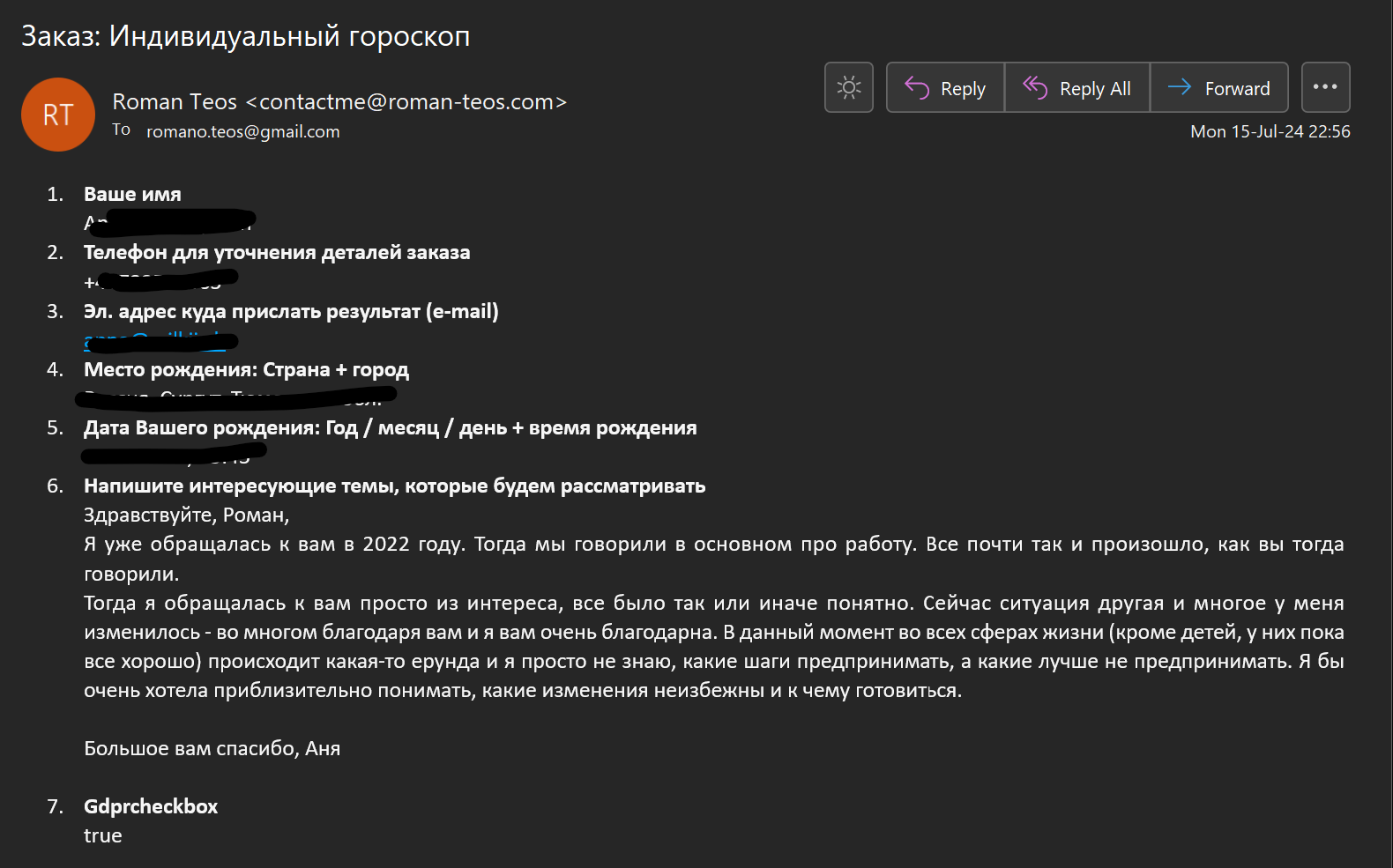Click the 'true' value under Gdprcheckbox
The height and width of the screenshot is (868, 1393).
click(102, 835)
